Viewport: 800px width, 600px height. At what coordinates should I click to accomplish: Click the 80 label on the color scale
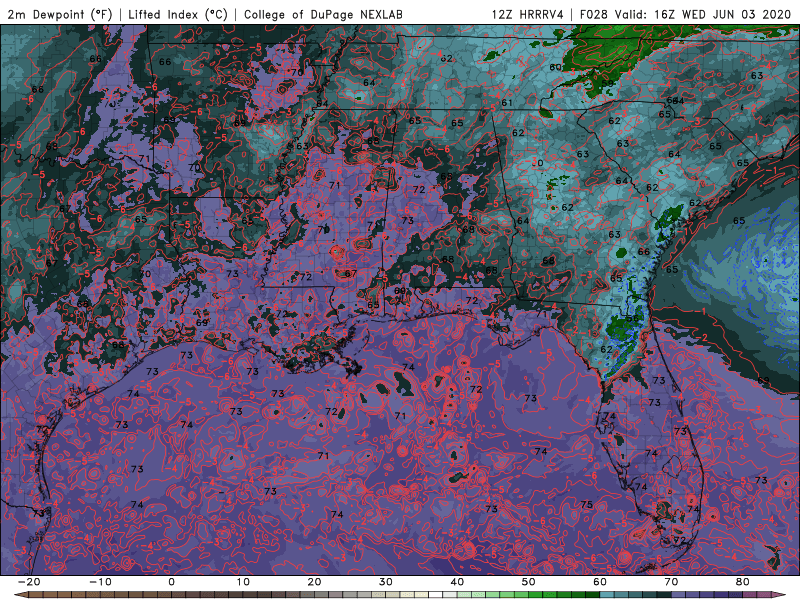[x=743, y=582]
